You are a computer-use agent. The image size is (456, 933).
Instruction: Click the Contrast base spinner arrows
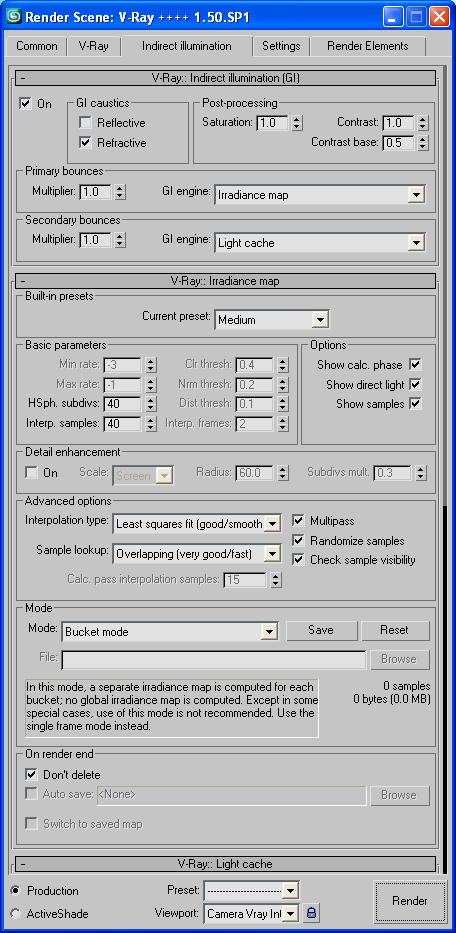[x=423, y=143]
